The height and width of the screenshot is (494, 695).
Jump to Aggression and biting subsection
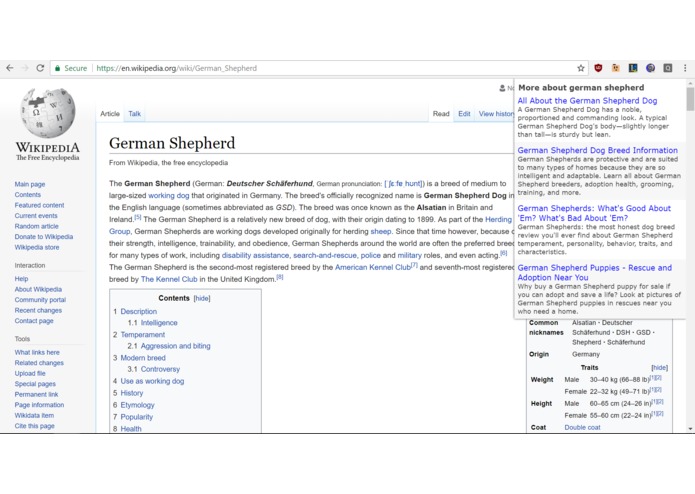click(x=176, y=346)
